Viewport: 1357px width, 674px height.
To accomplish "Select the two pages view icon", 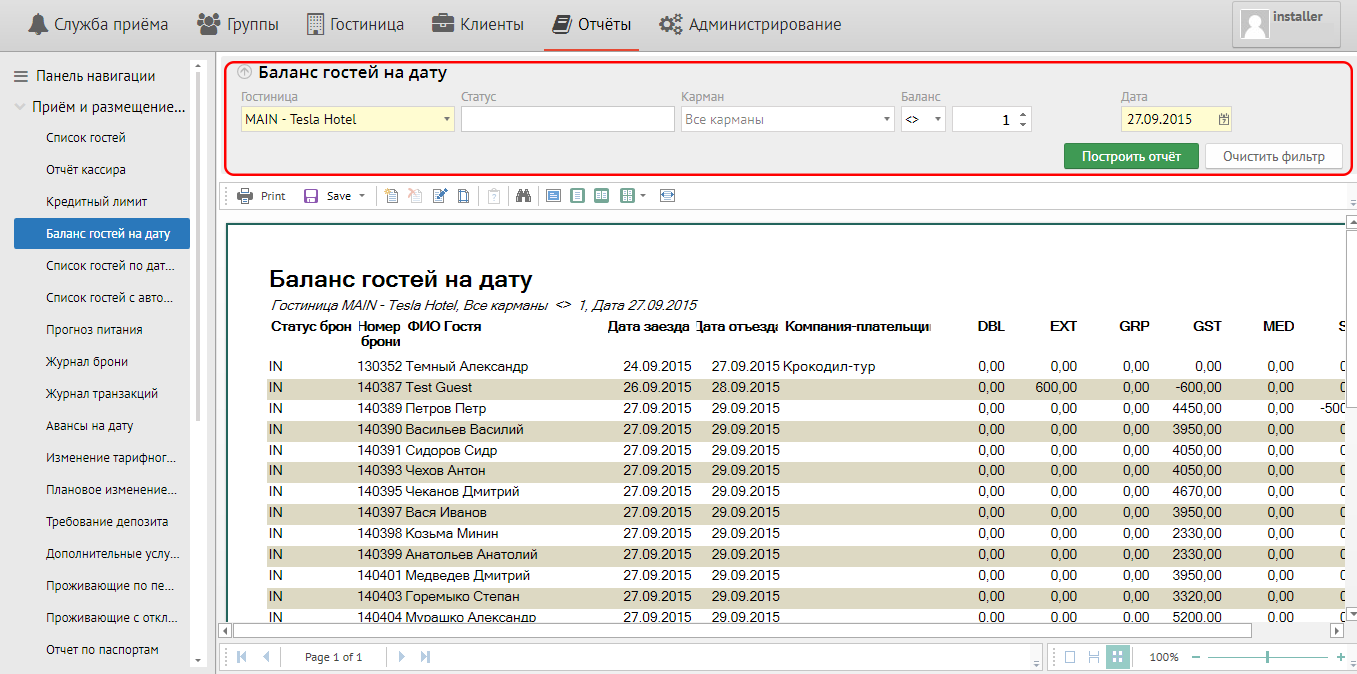I will click(602, 196).
